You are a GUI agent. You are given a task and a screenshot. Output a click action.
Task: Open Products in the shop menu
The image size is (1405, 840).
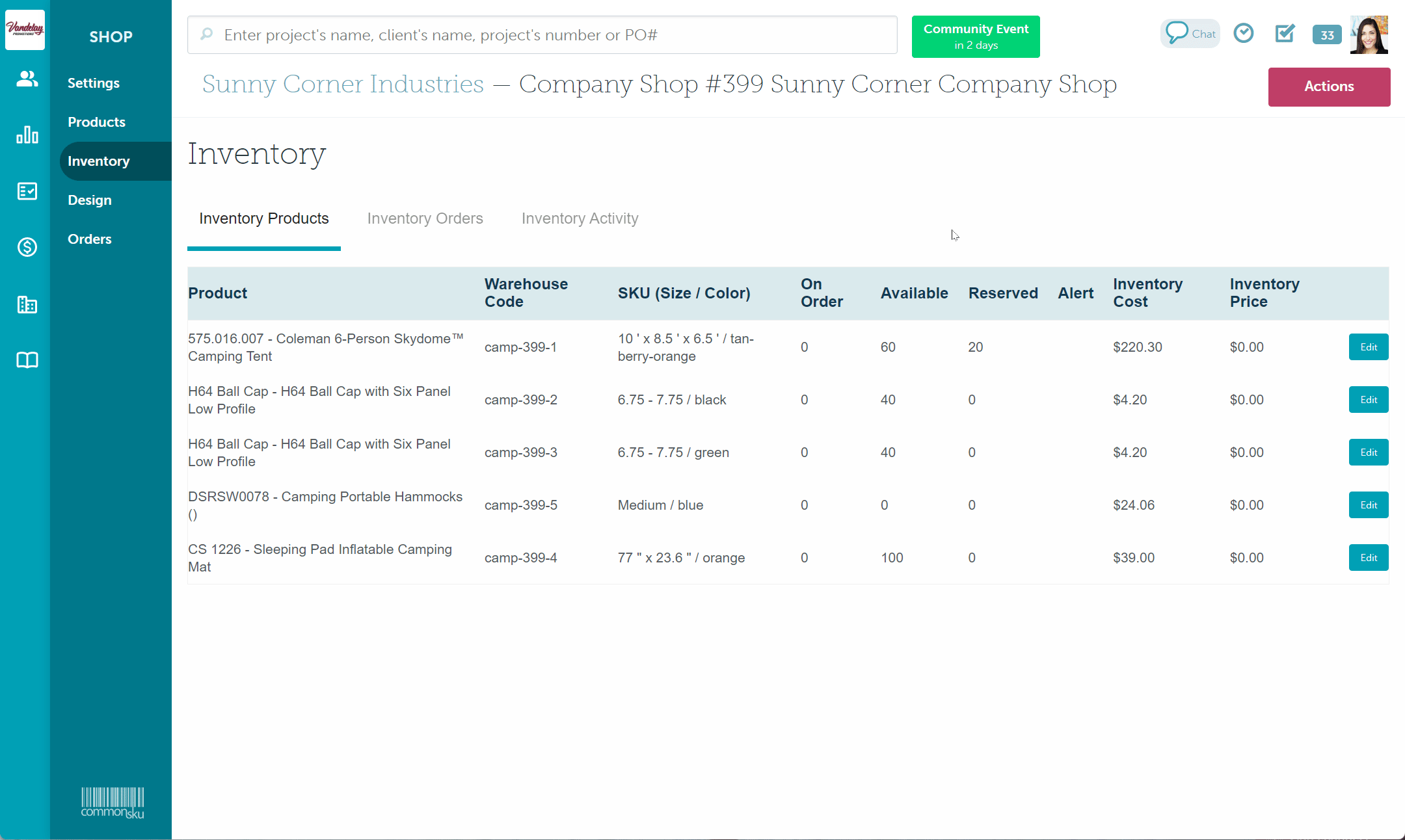(96, 122)
